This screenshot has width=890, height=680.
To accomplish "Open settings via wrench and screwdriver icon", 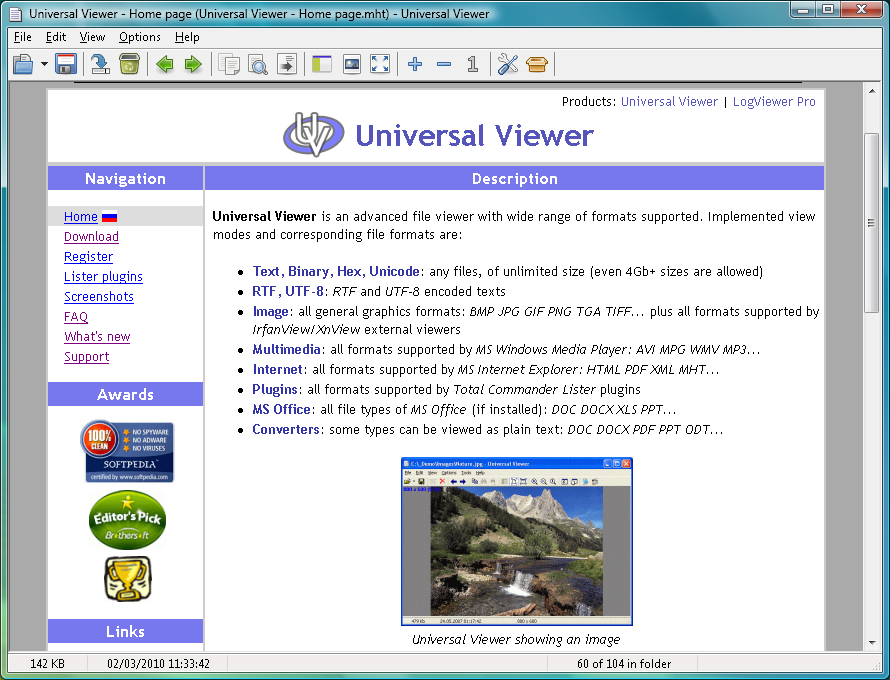I will [x=507, y=64].
